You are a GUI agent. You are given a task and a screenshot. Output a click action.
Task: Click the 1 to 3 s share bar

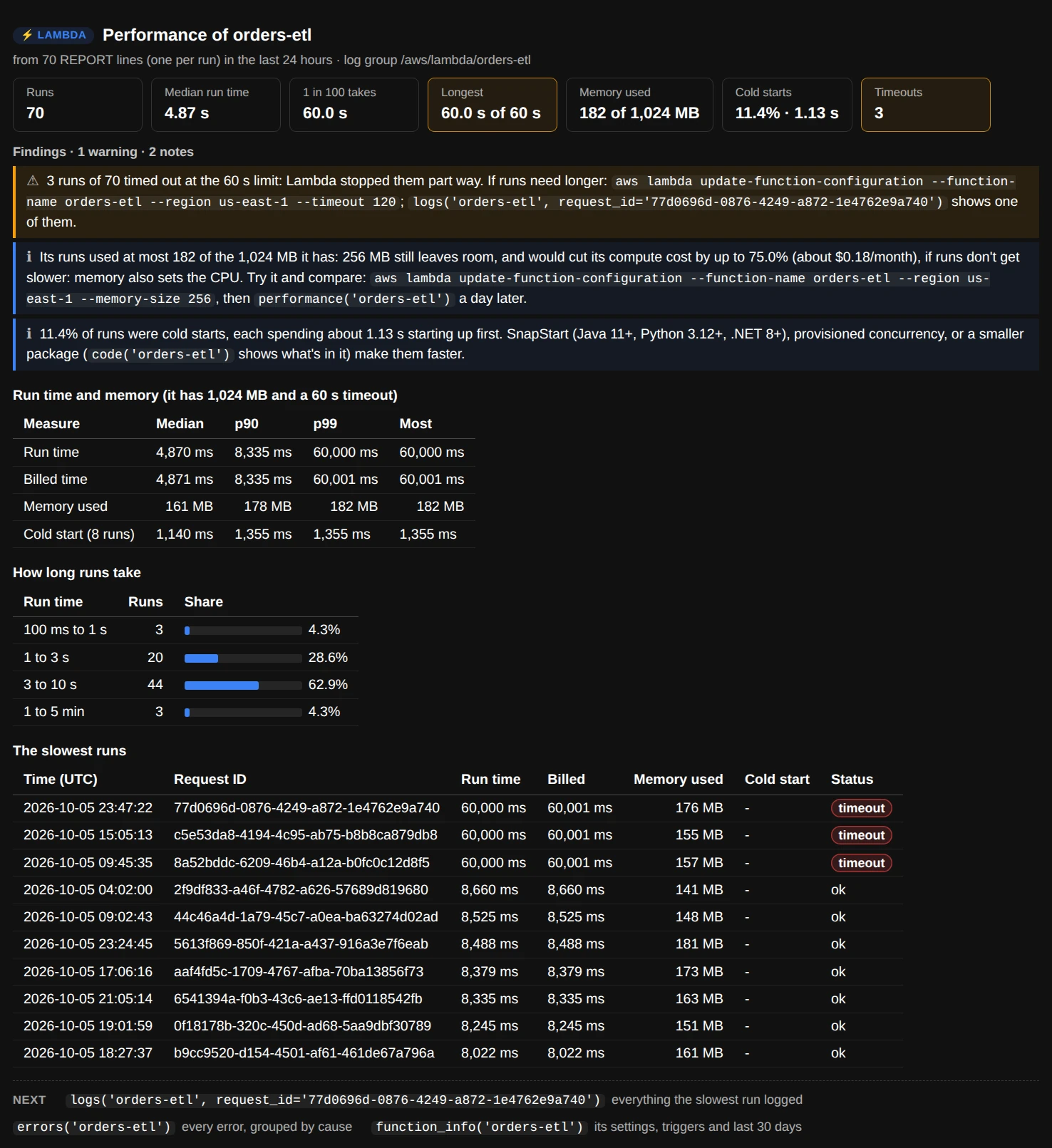pos(243,658)
